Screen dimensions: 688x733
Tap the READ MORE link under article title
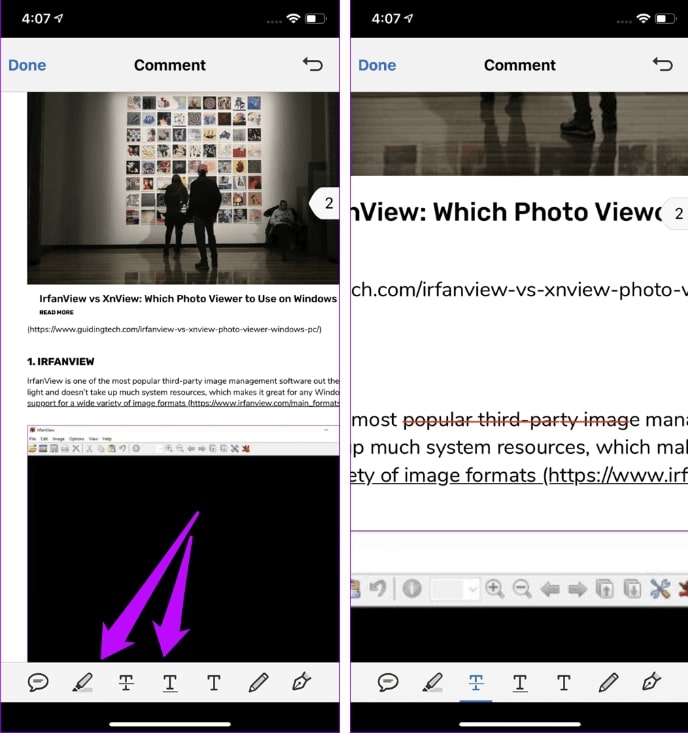click(56, 312)
